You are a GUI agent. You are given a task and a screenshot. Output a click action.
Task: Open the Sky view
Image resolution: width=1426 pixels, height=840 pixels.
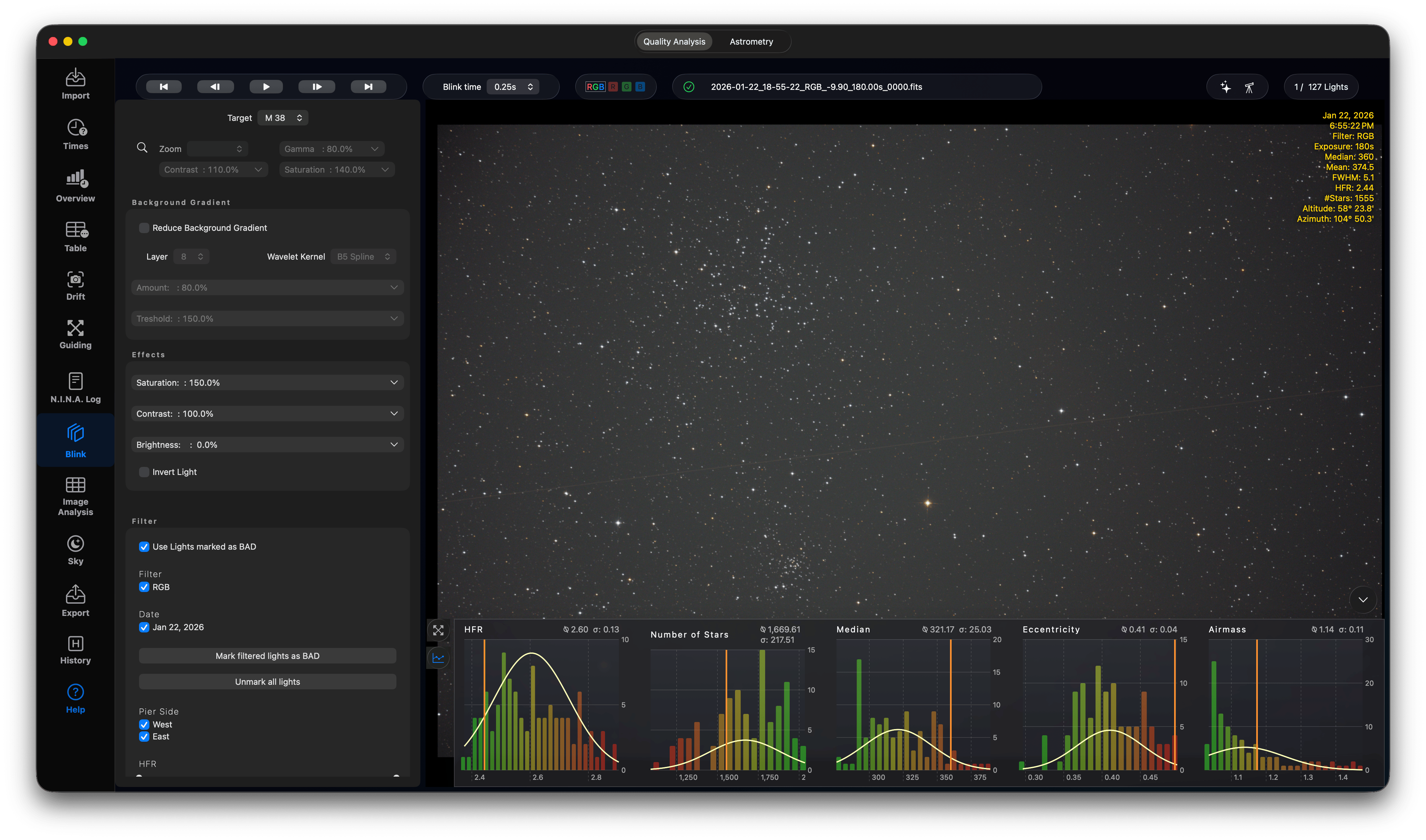[x=75, y=550]
